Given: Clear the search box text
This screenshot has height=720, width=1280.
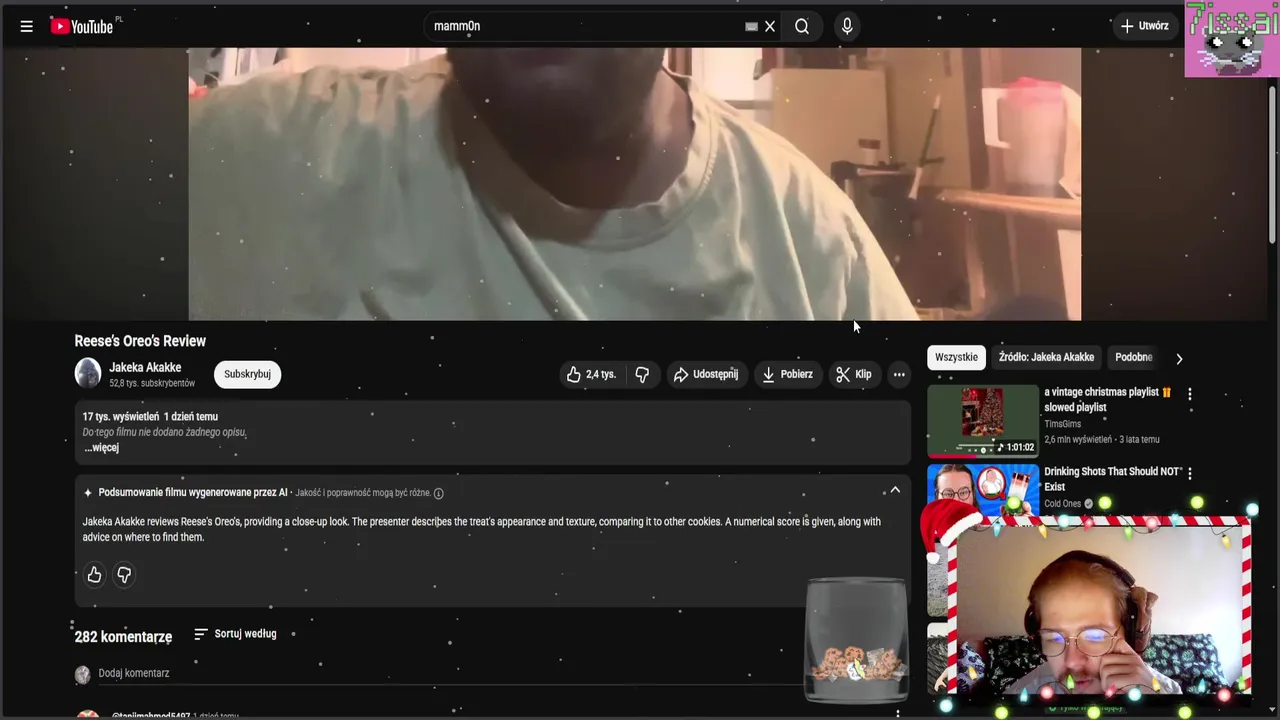Looking at the screenshot, I should click(x=770, y=26).
